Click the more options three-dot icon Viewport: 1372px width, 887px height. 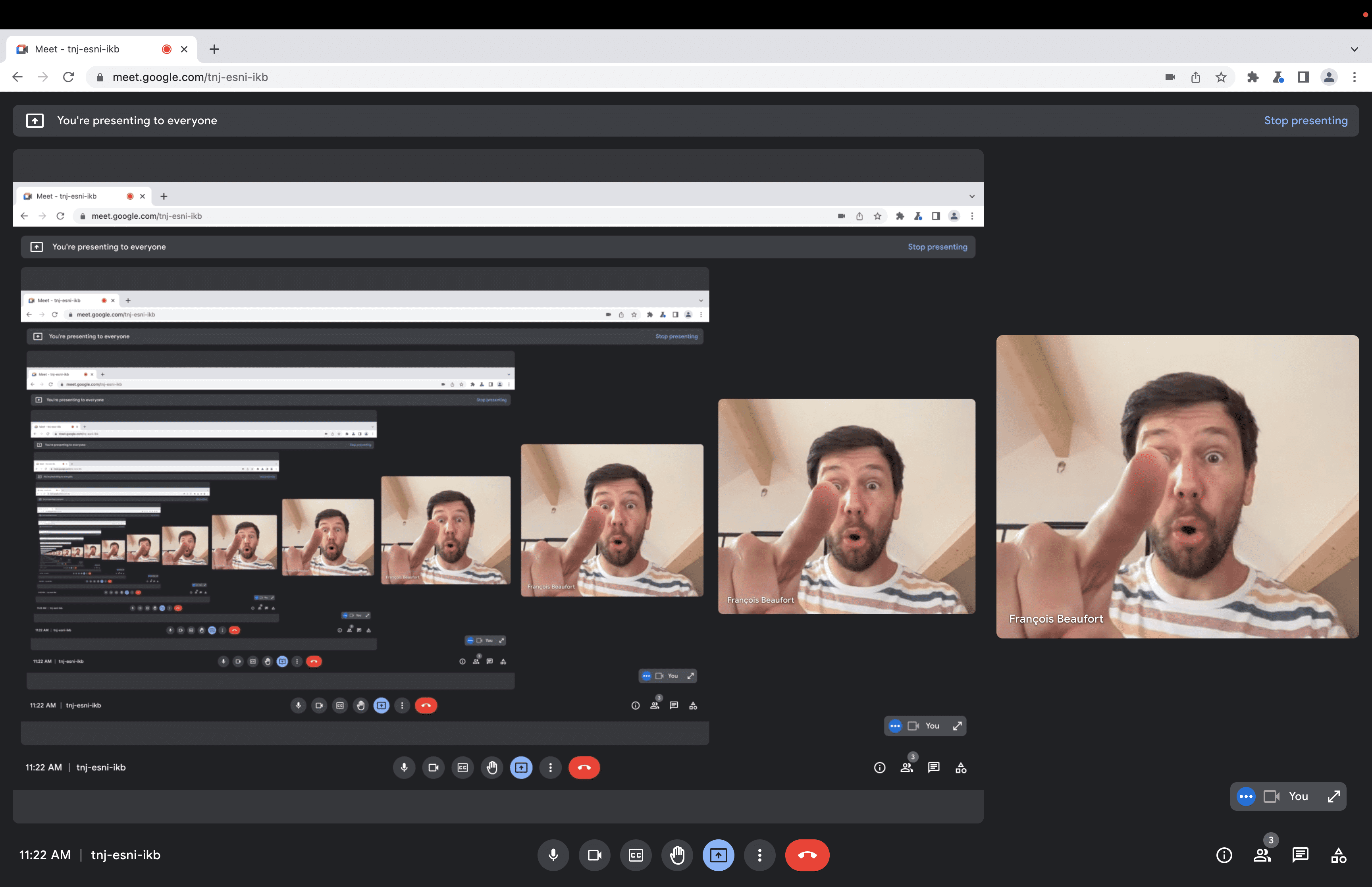tap(759, 855)
